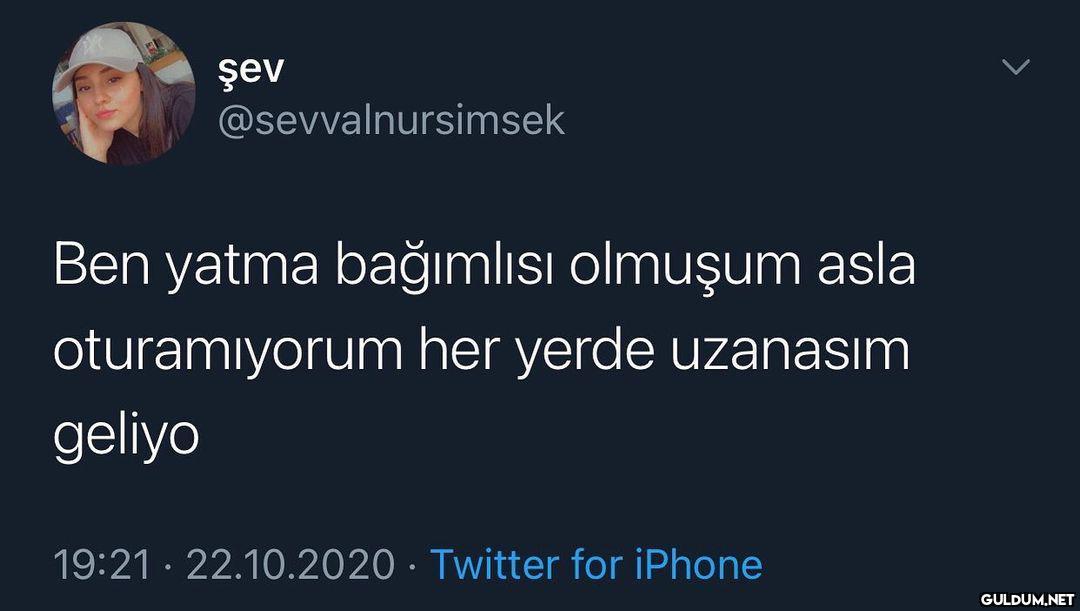Click the GULDUM.NET watermark

coord(1027,599)
